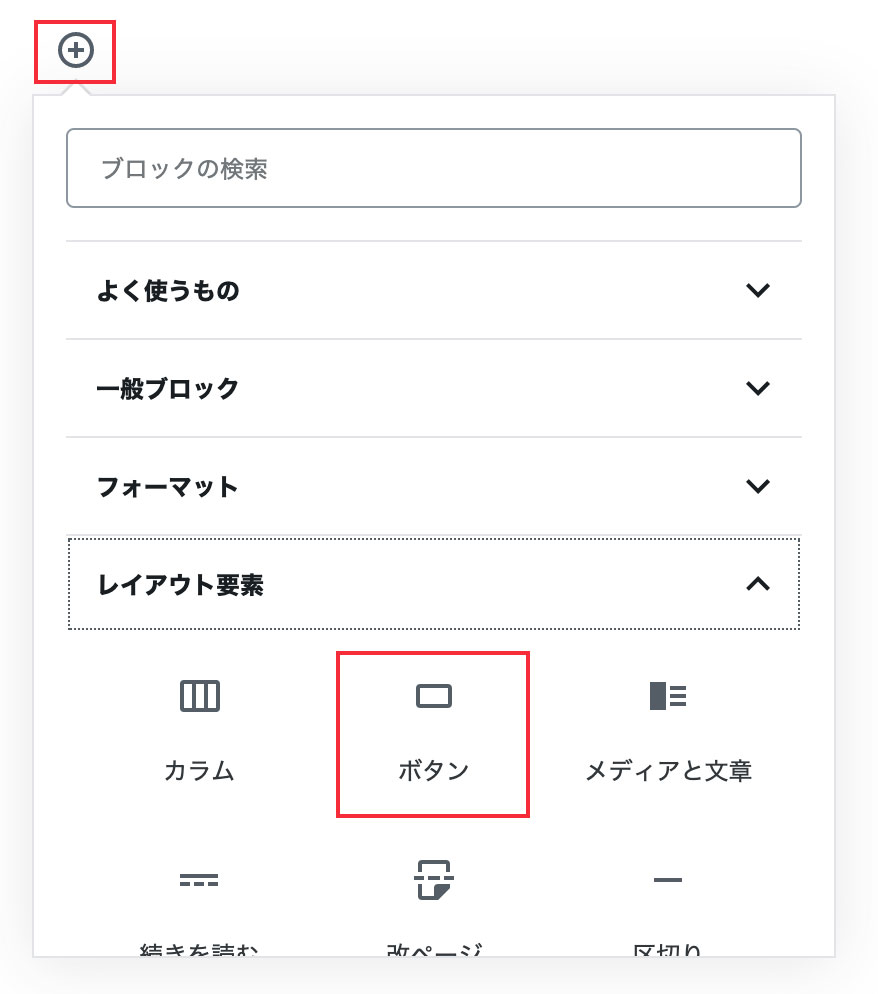
Task: Expand フォーマット section chevron
Action: (x=758, y=486)
